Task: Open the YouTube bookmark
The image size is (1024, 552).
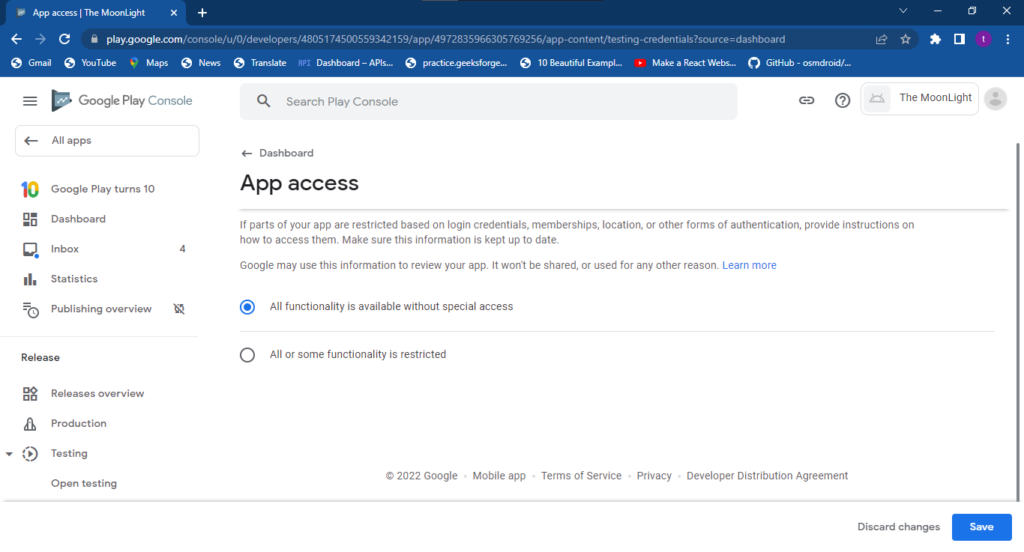Action: (x=90, y=63)
